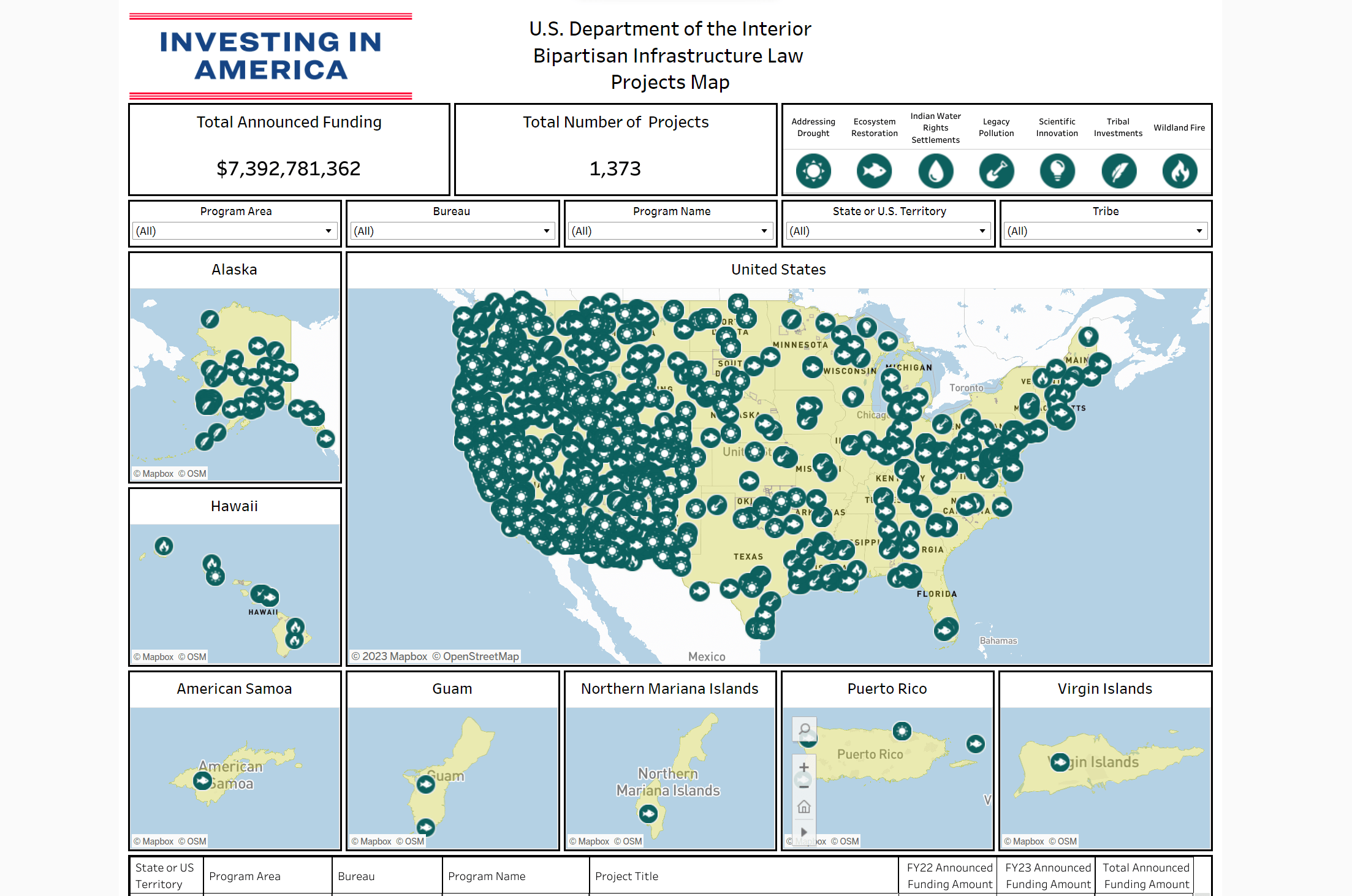
Task: Open the Tribe filter dropdown
Action: pos(1106,231)
